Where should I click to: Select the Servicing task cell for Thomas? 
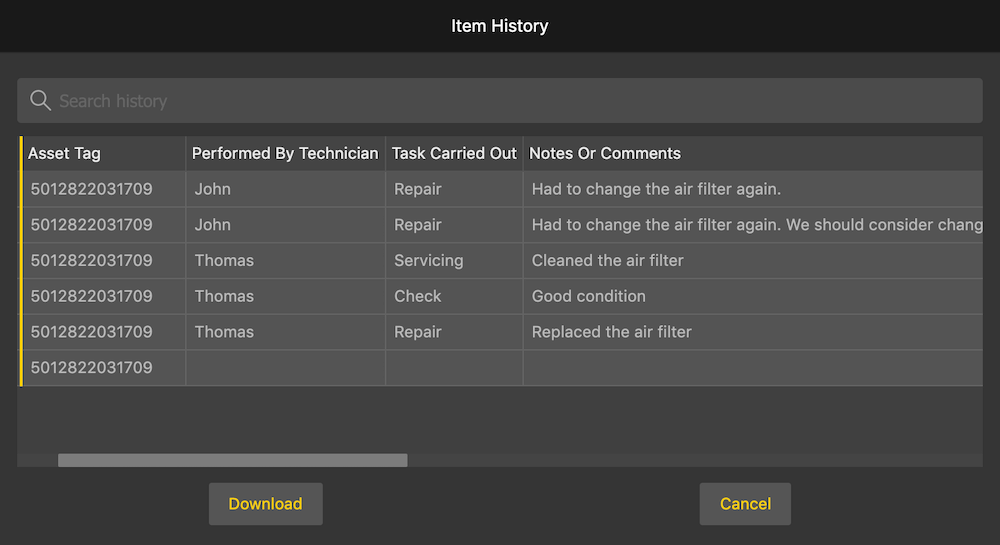428,260
